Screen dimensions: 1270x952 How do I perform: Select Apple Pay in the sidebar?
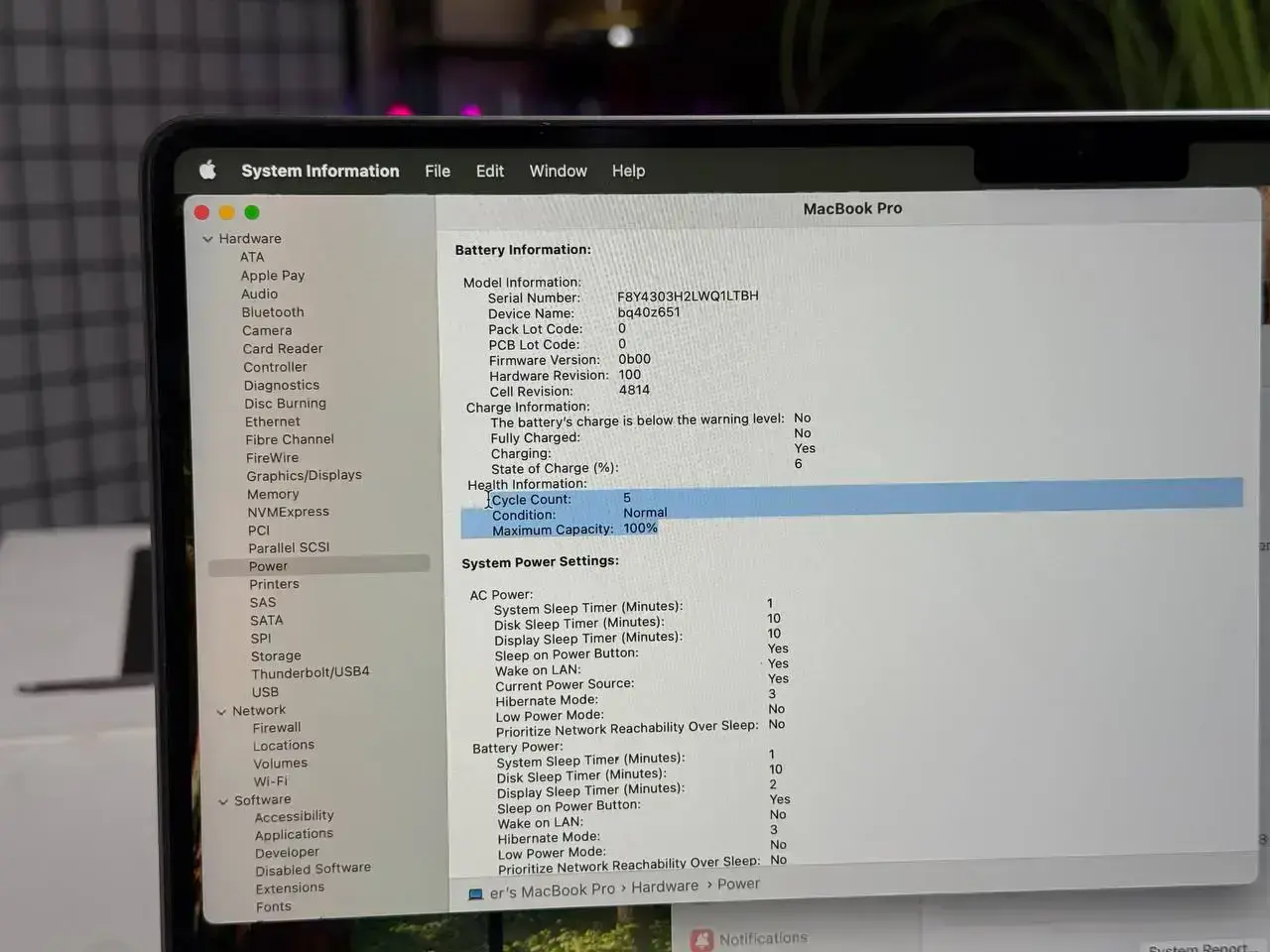pyautogui.click(x=272, y=276)
